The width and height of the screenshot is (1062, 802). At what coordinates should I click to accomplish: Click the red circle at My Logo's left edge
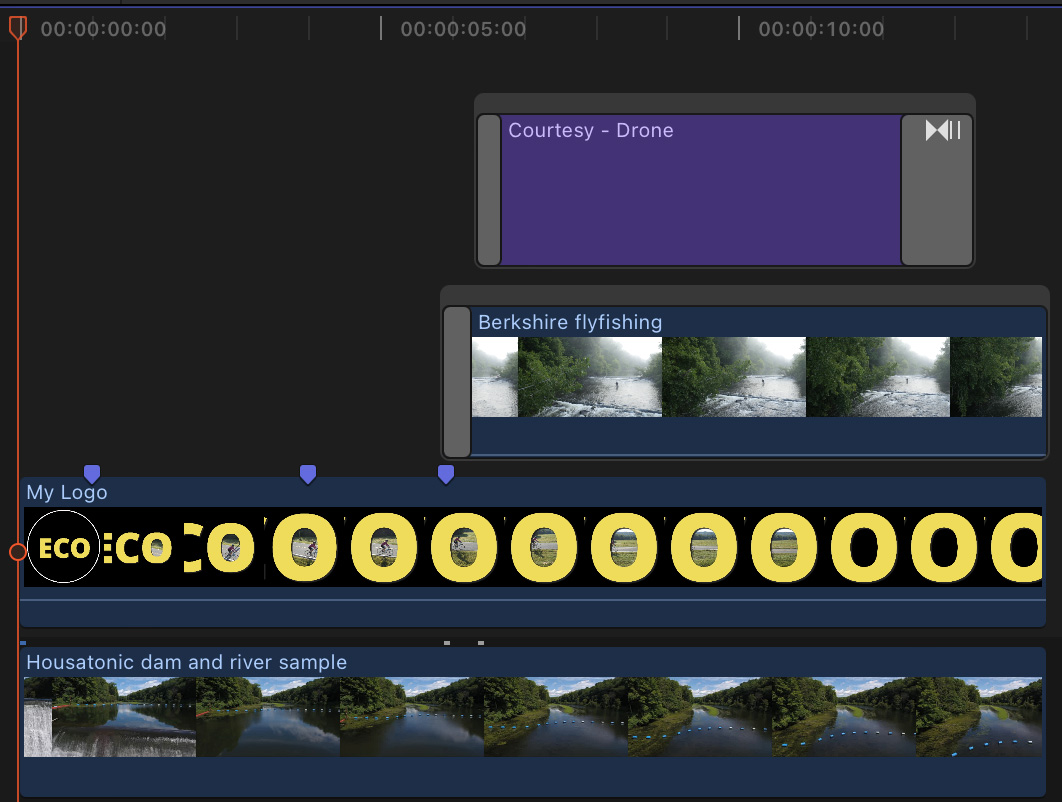pyautogui.click(x=17, y=552)
